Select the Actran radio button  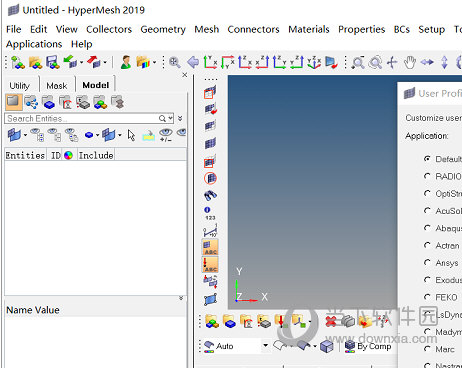tap(427, 245)
